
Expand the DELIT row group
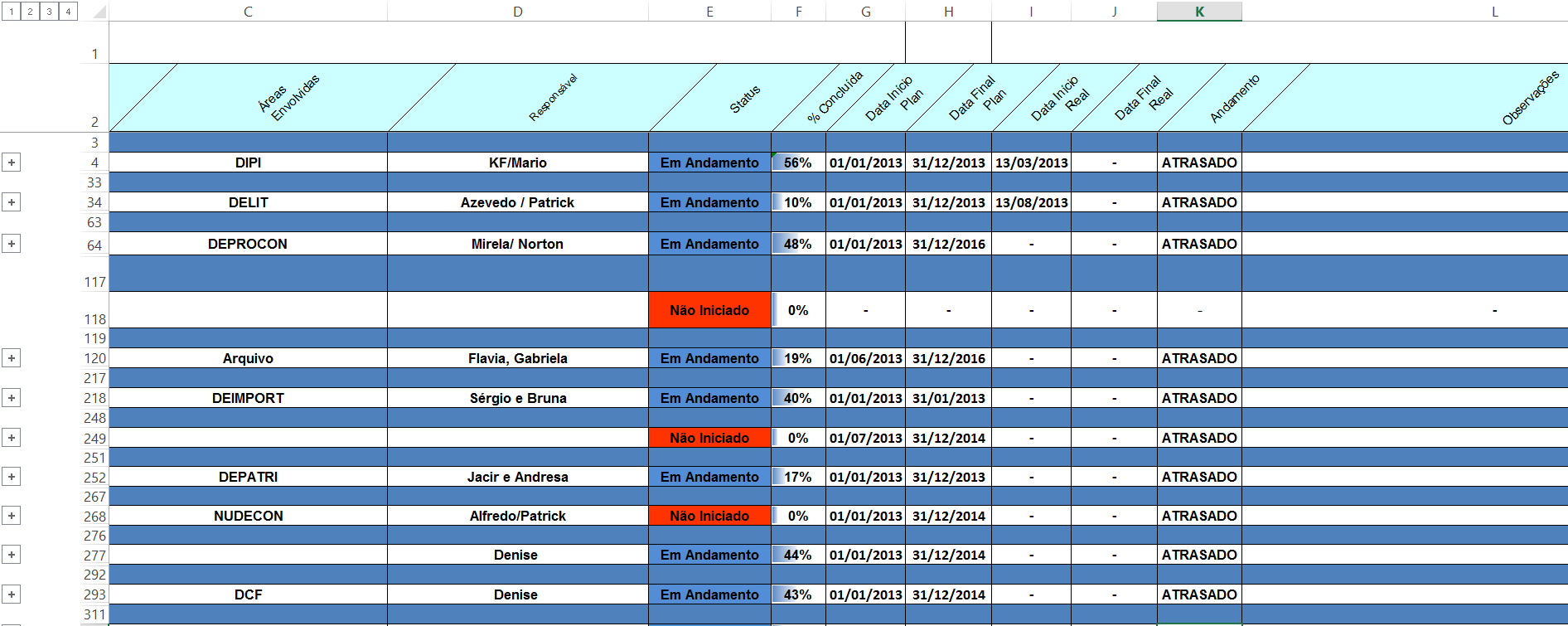[x=11, y=202]
